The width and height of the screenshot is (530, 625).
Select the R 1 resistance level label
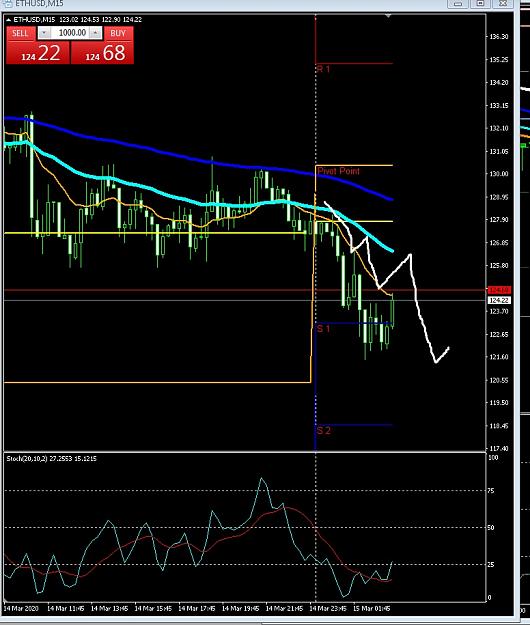[324, 69]
